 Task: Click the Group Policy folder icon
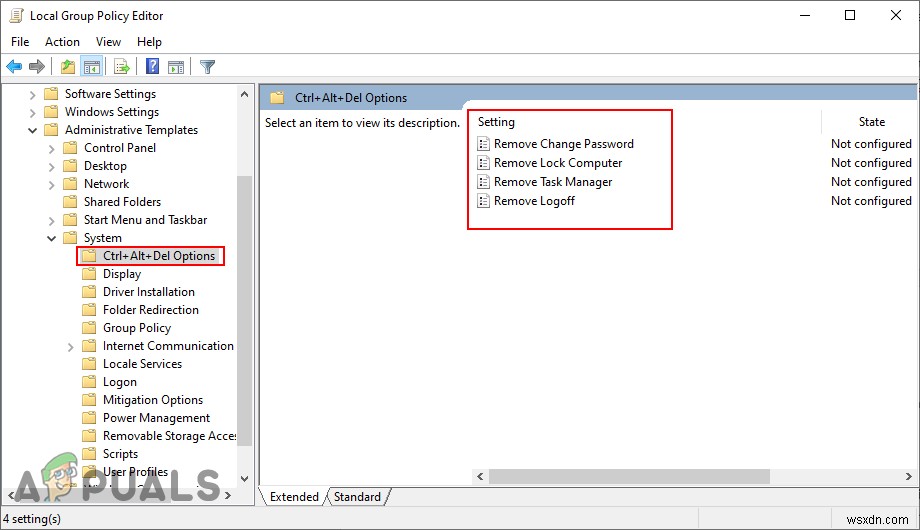(x=89, y=328)
